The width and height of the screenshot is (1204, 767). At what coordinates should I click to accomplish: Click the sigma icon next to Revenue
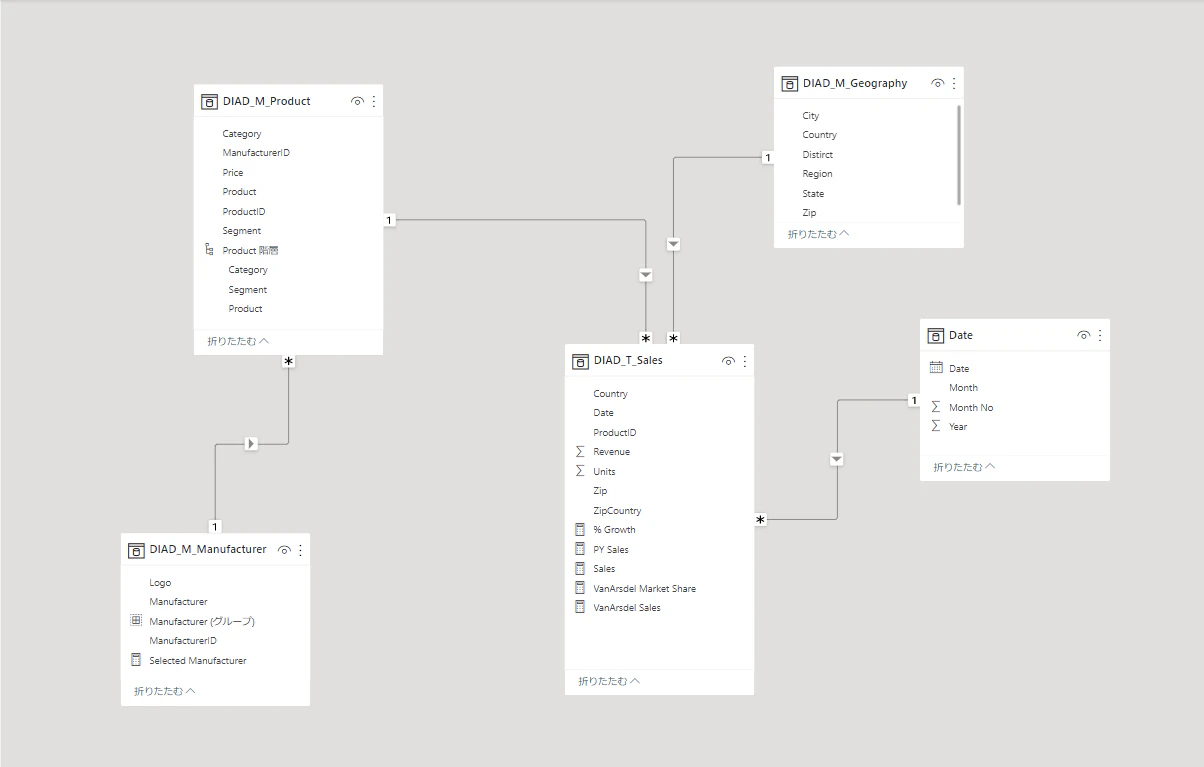click(580, 452)
